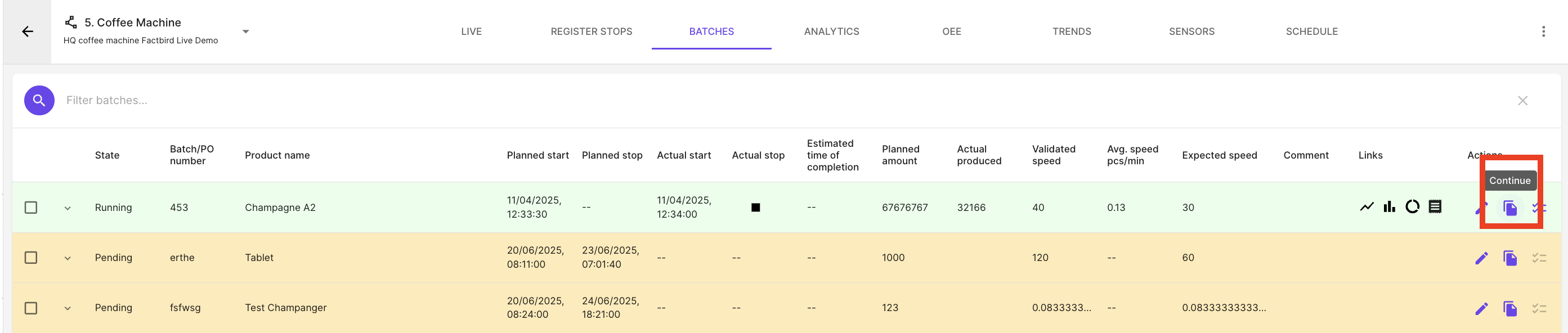Screen dimensions: 1568x333
Task: Expand the Champagne A2 row details
Action: point(68,208)
